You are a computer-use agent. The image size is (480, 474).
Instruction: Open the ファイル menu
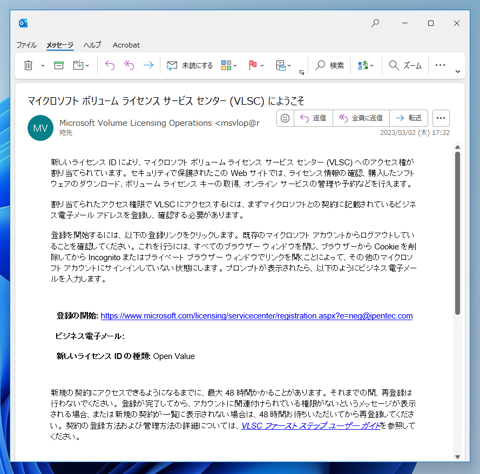(26, 45)
